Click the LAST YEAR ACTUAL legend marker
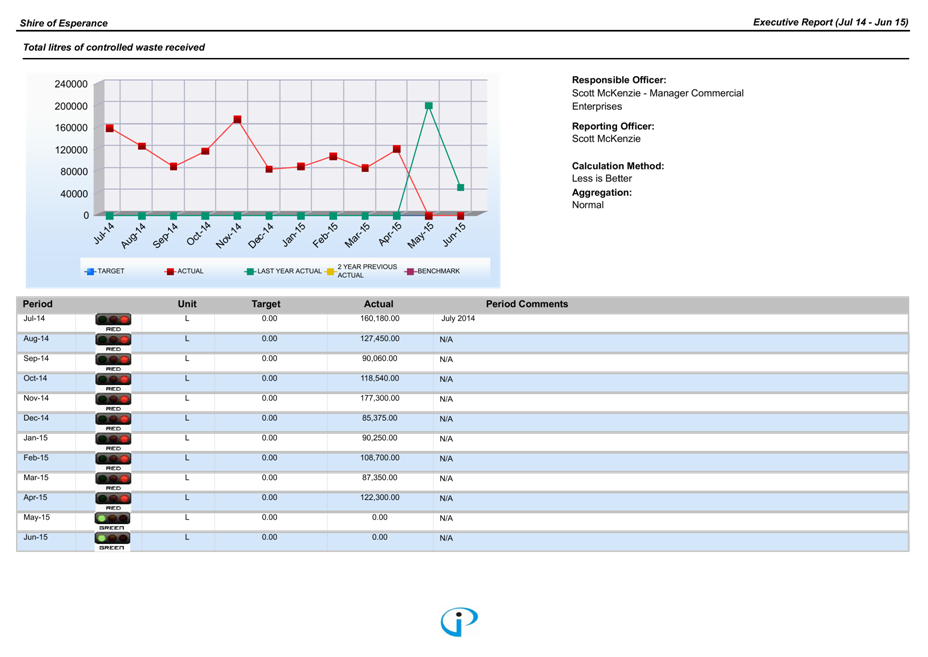This screenshot has height=657, width=928. pos(250,272)
